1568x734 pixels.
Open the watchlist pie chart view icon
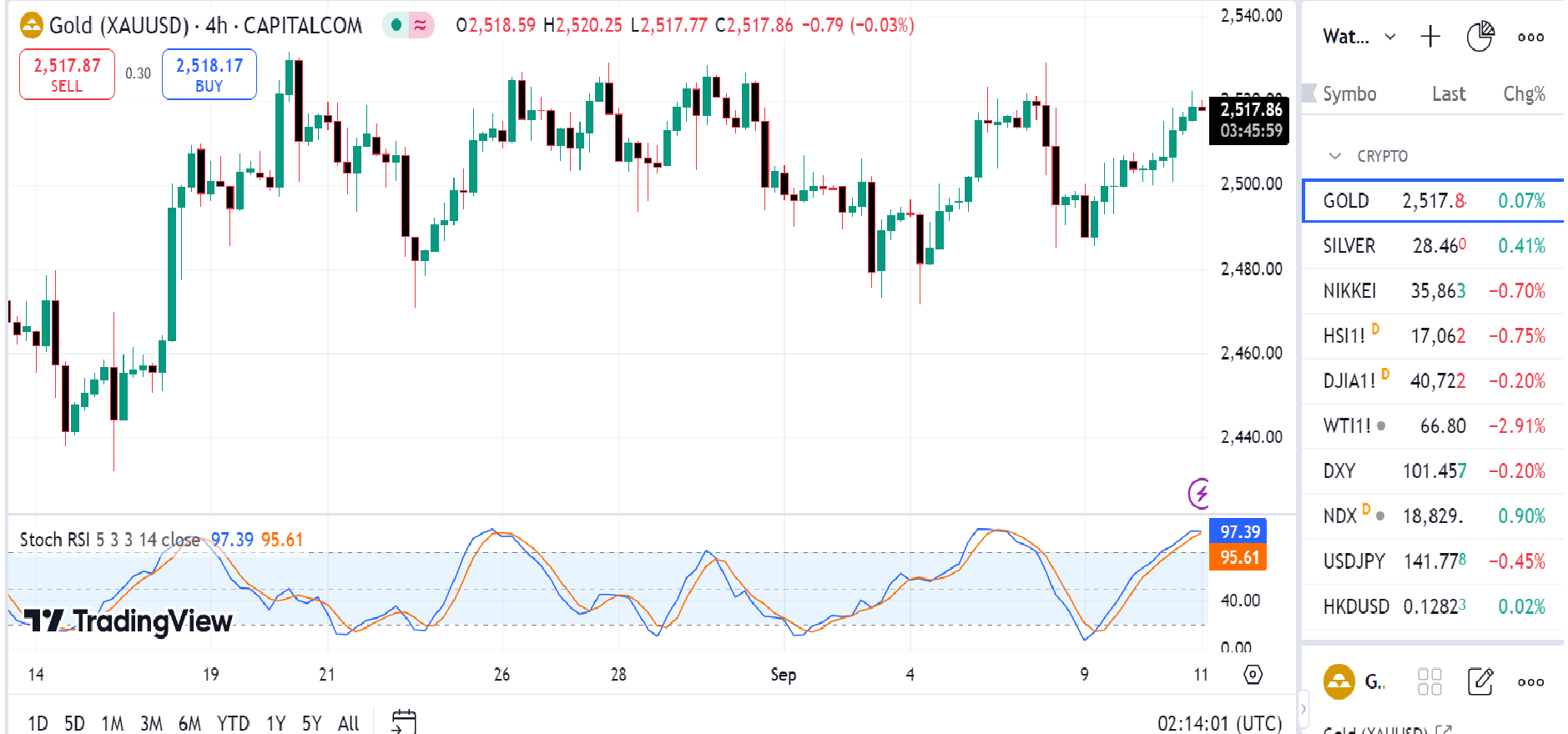tap(1480, 37)
